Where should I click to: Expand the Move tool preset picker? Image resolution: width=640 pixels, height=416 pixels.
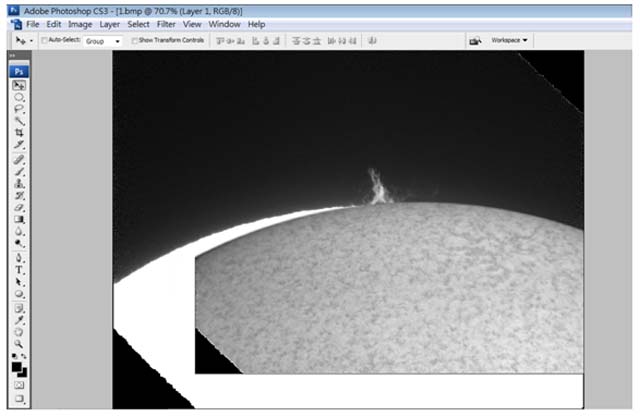[24, 41]
